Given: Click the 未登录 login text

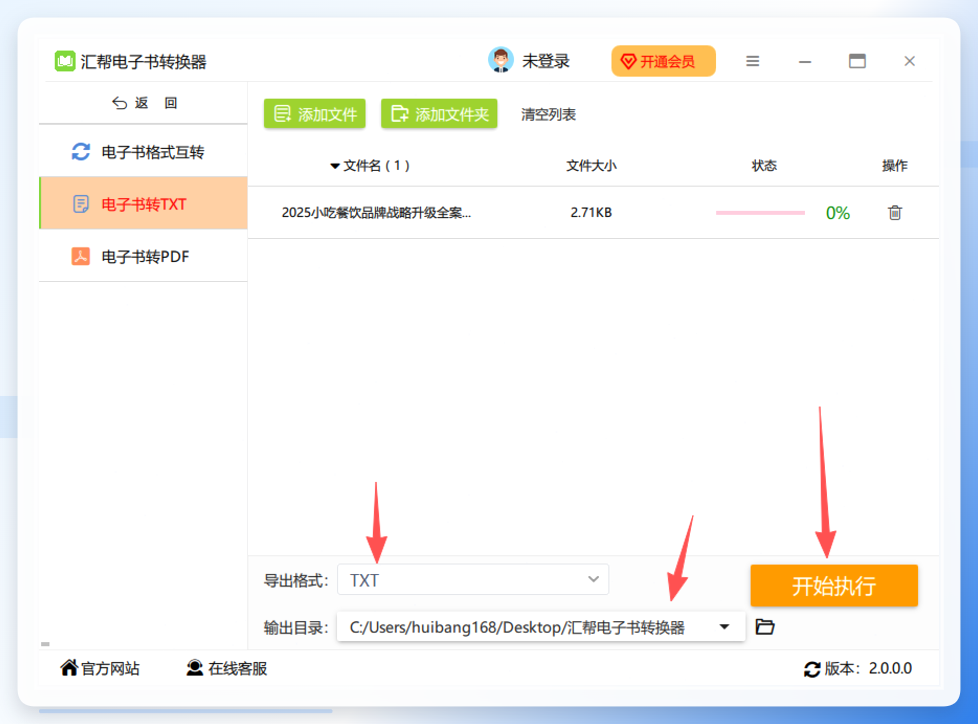Looking at the screenshot, I should 546,61.
